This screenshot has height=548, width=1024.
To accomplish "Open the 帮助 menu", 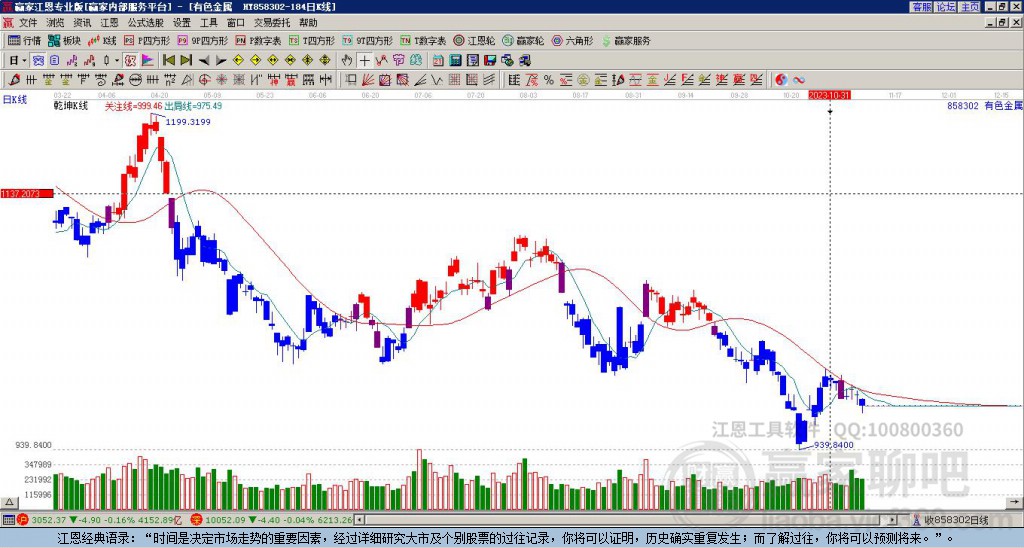I will tap(308, 23).
